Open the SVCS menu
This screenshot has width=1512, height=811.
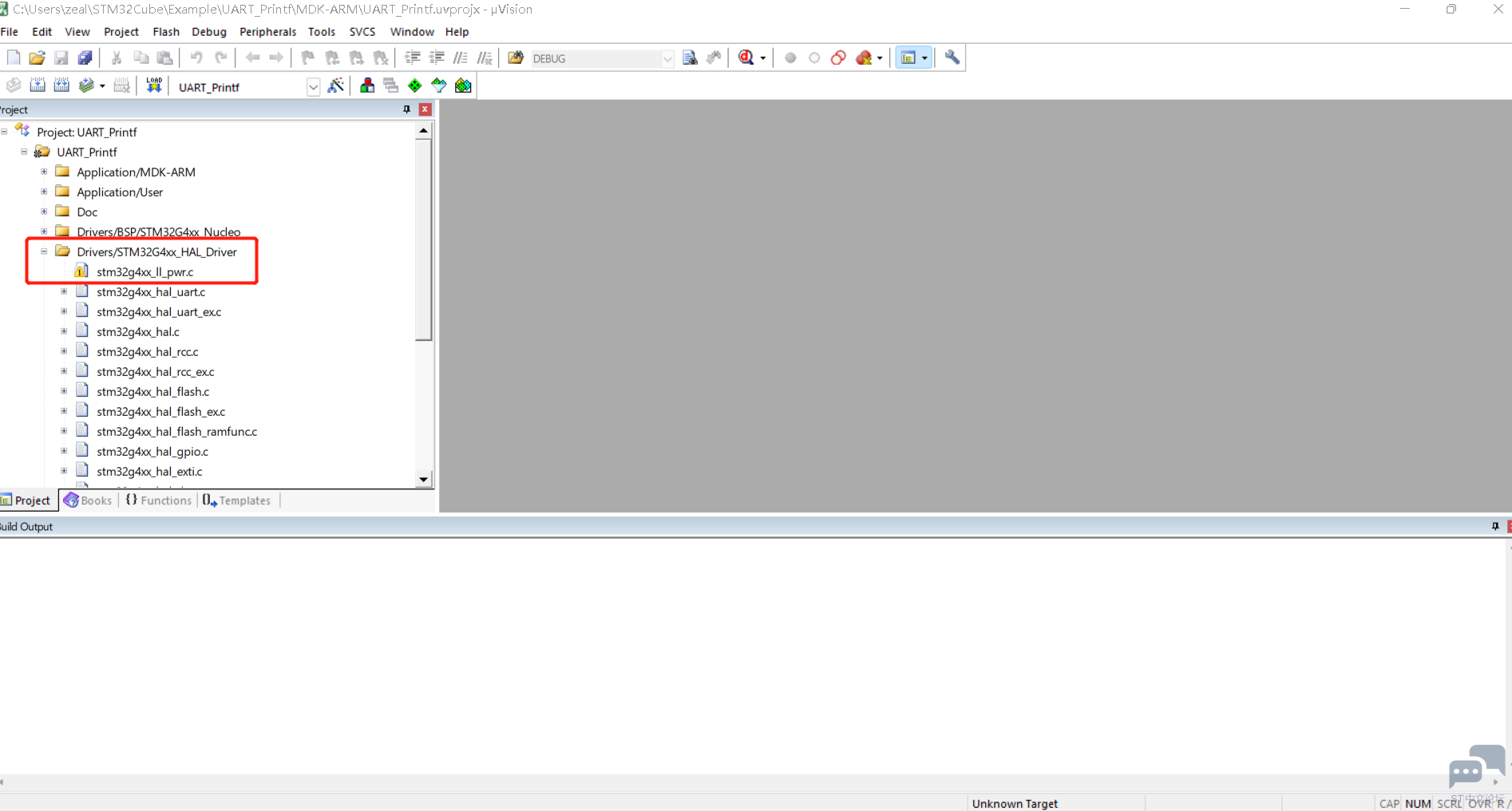pos(362,32)
